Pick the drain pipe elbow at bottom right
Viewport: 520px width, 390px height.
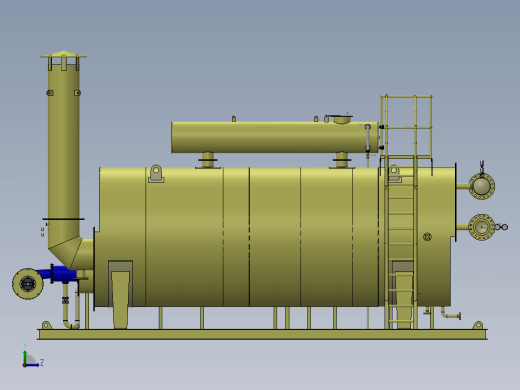tap(450, 314)
